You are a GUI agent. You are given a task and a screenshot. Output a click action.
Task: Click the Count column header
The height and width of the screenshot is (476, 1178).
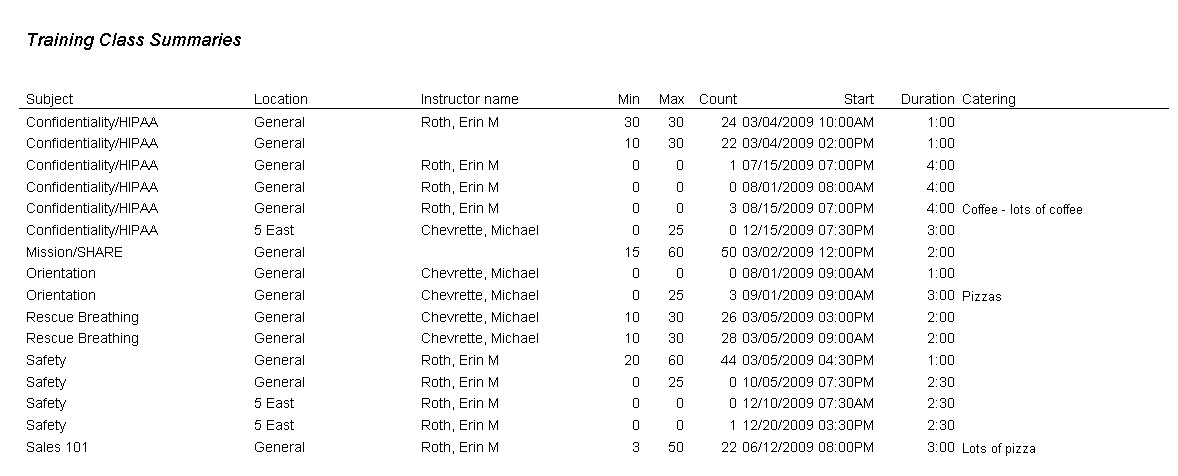pos(717,99)
